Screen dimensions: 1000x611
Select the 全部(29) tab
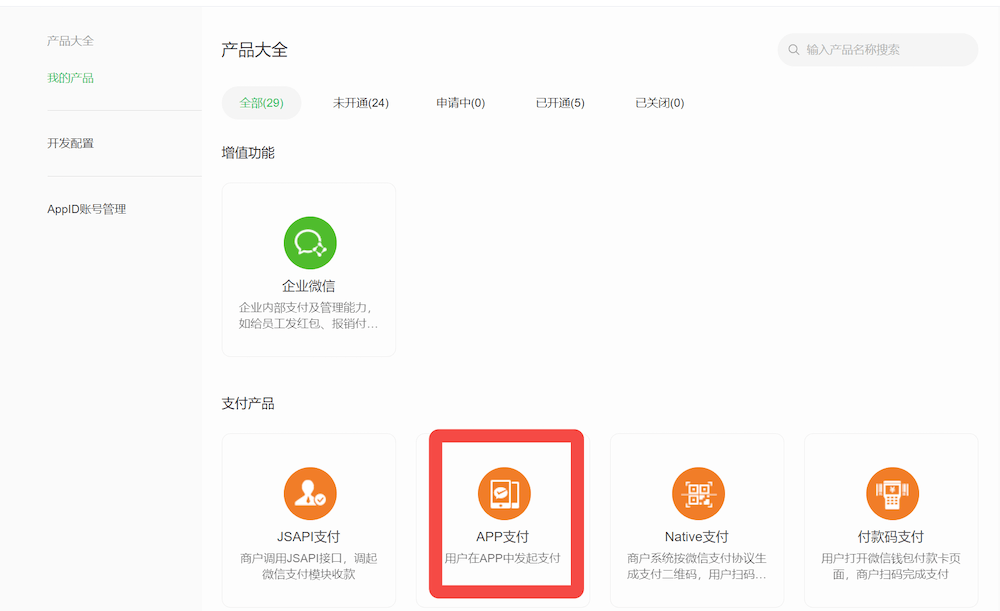coord(261,103)
